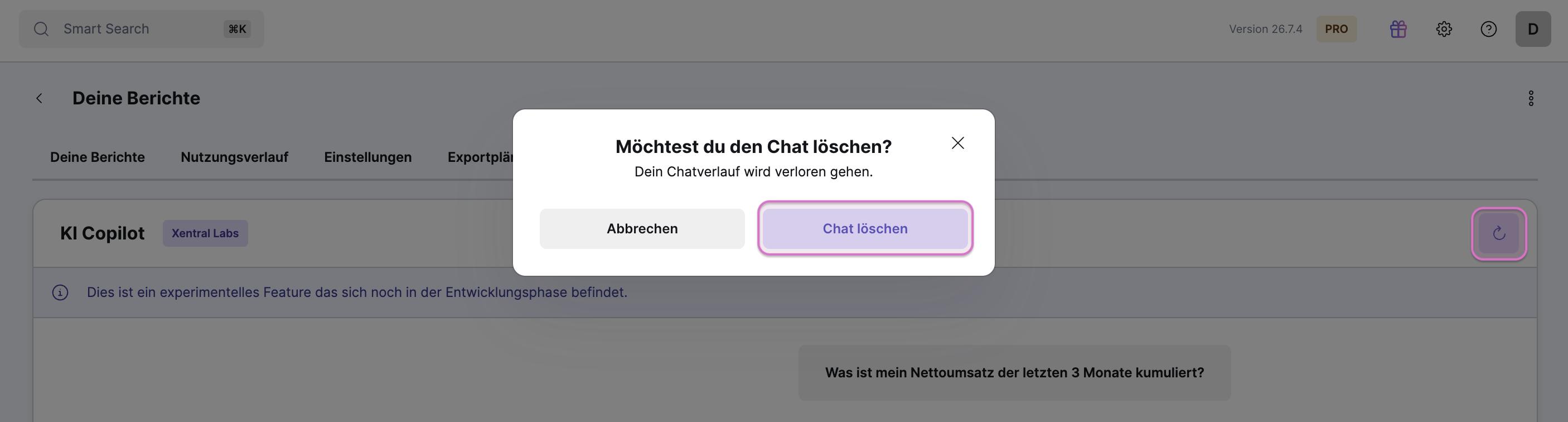Select the Einstellungen tab

(367, 157)
